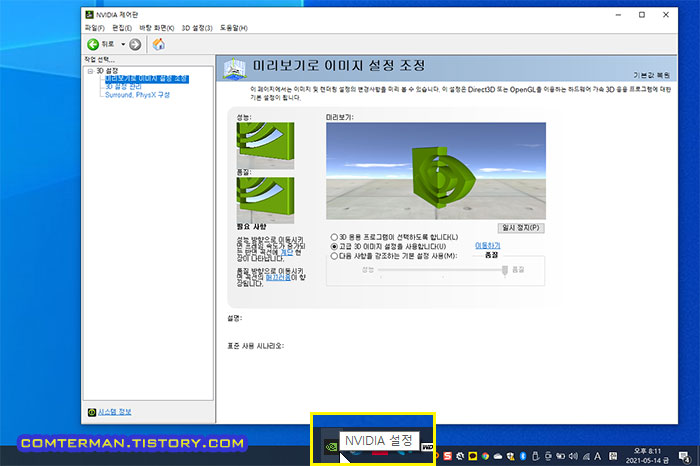700x466 pixels.
Task: Click the yellow KakaoTalk tray icon
Action: click(472, 456)
